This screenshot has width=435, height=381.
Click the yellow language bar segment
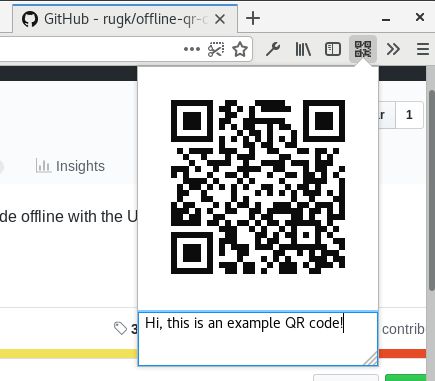click(69, 353)
